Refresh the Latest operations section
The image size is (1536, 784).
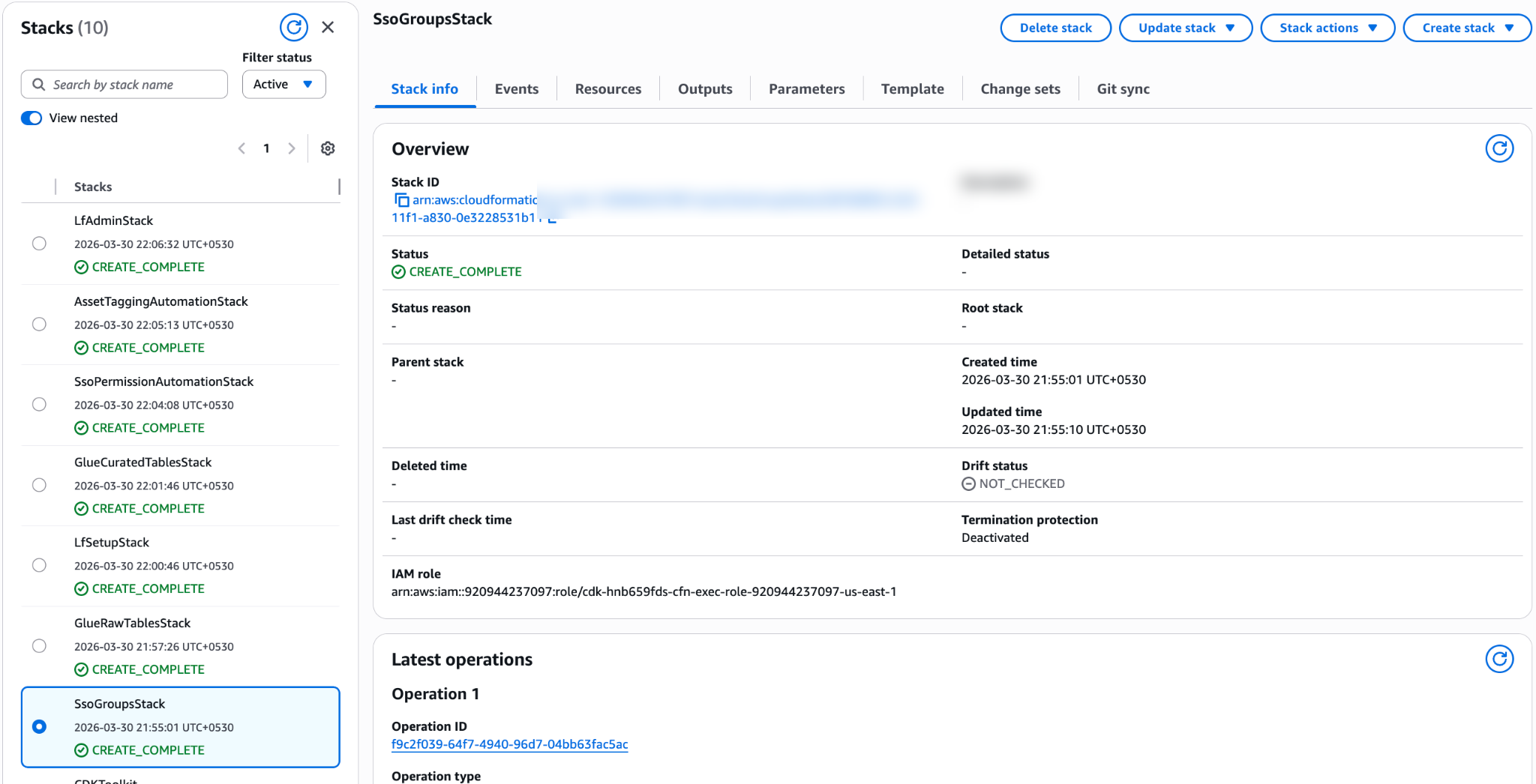pyautogui.click(x=1499, y=659)
